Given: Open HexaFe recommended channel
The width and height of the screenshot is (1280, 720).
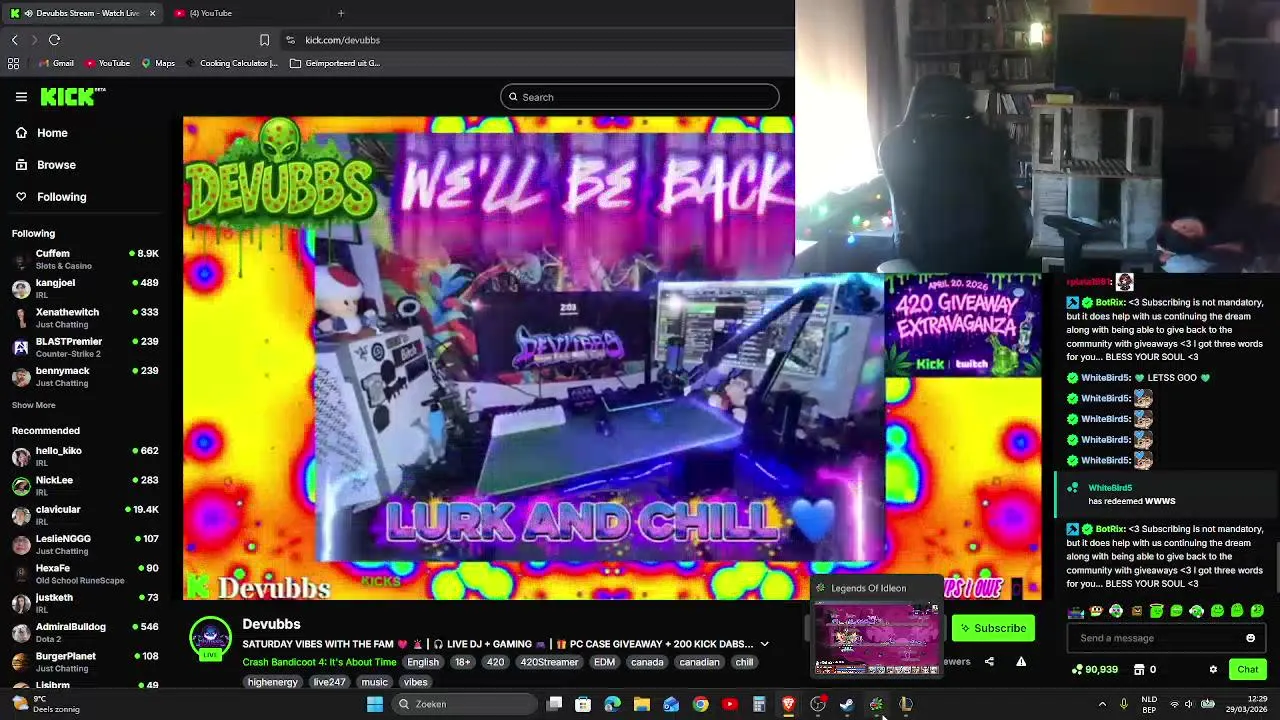Looking at the screenshot, I should click(85, 573).
